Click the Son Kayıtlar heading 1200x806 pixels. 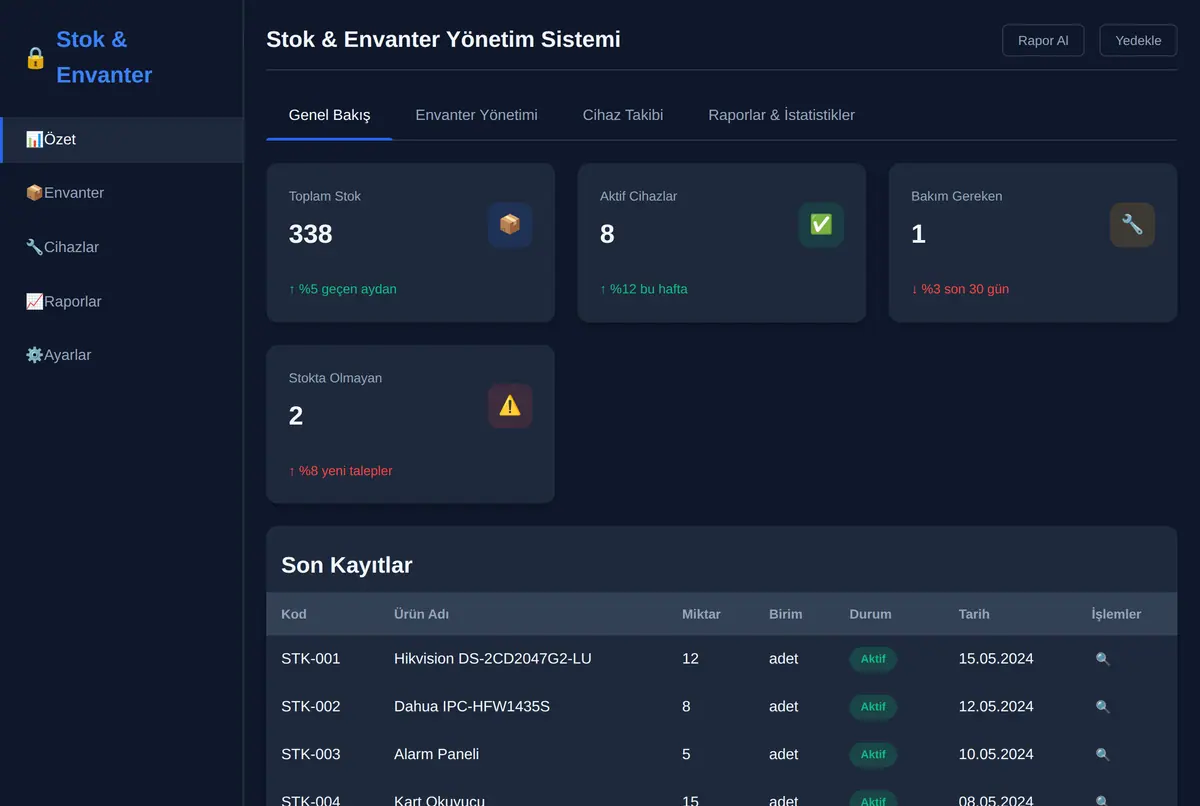pyautogui.click(x=347, y=565)
